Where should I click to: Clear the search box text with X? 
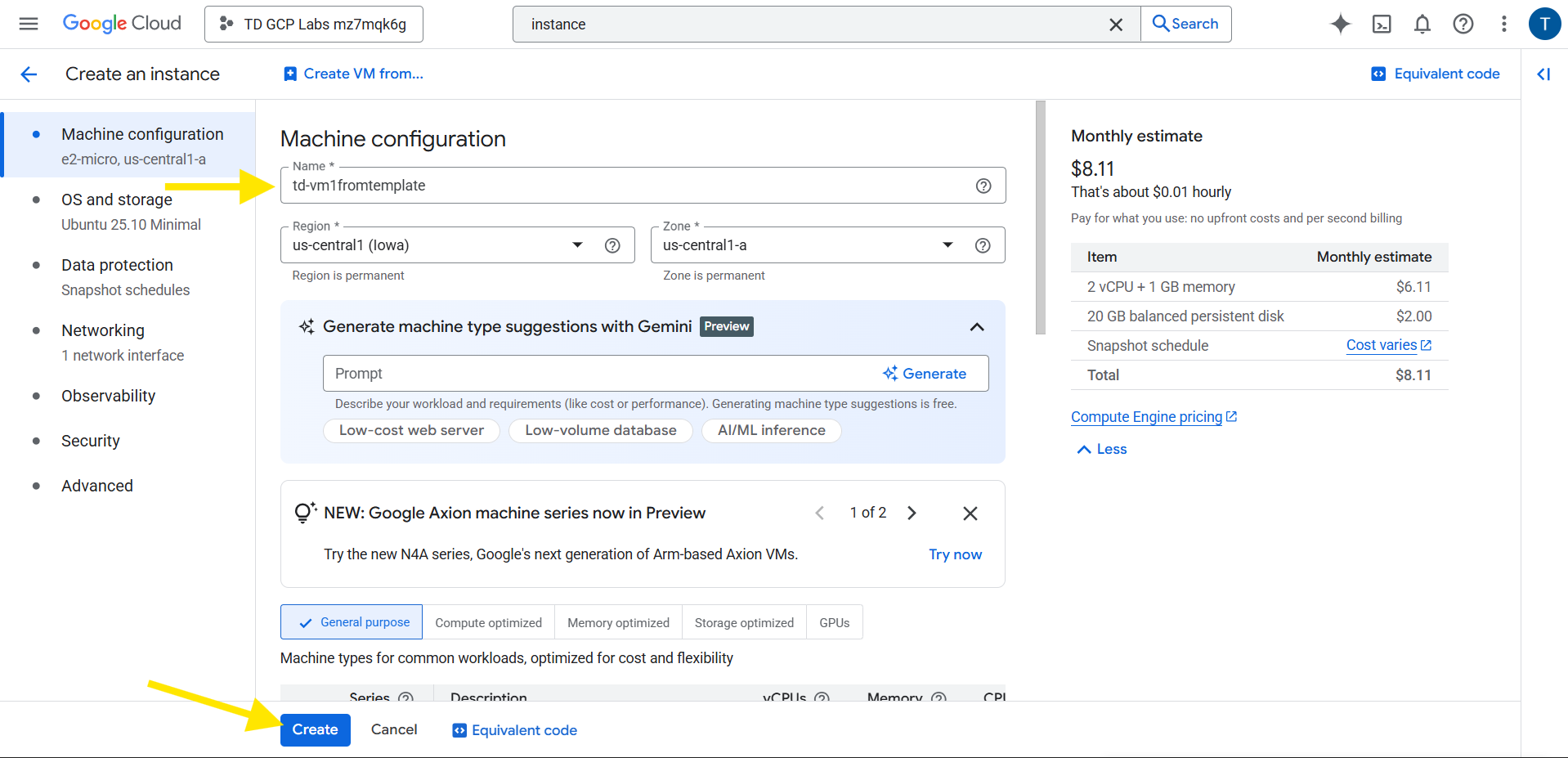(x=1115, y=25)
